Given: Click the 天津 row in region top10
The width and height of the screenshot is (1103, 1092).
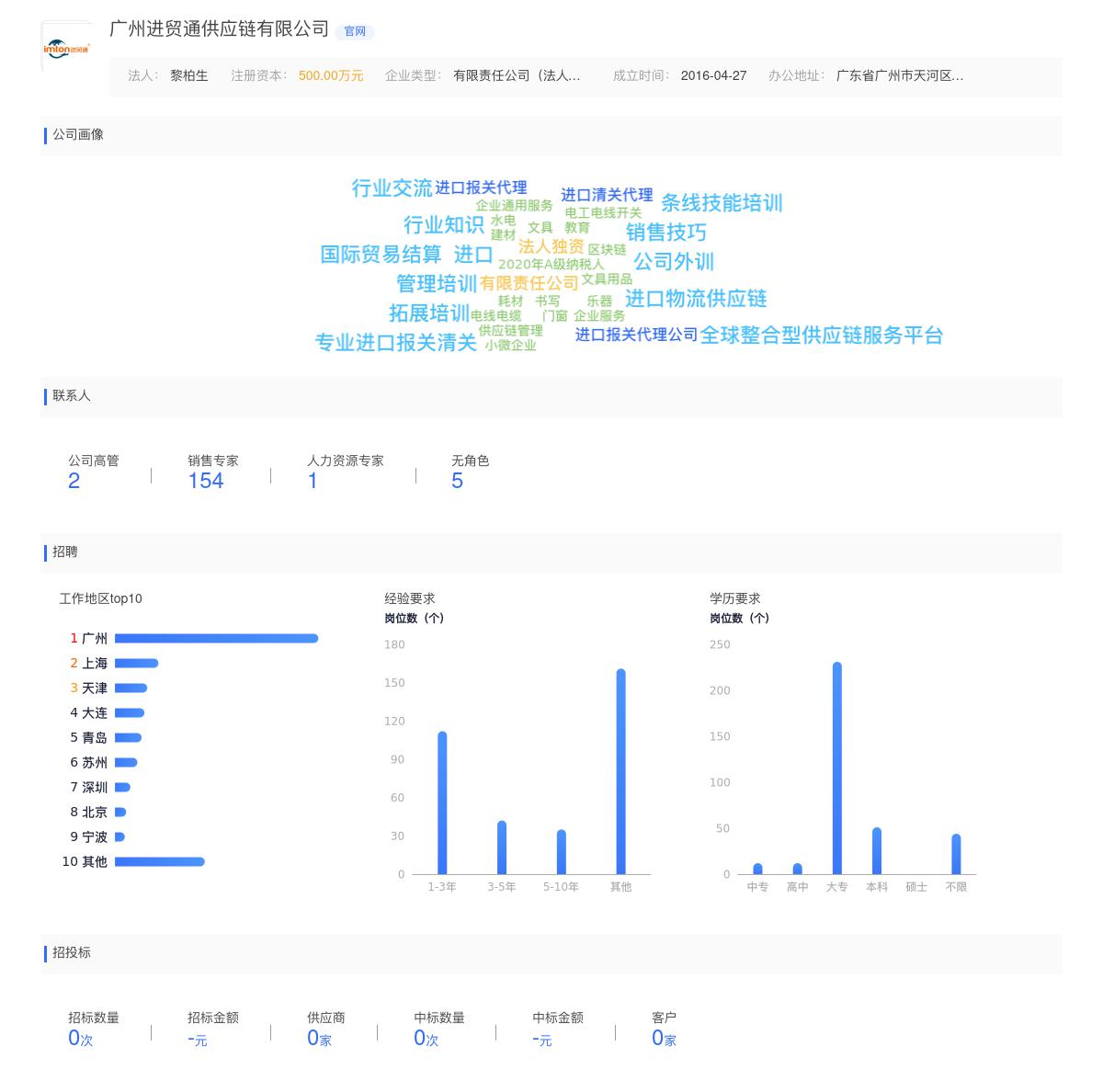Looking at the screenshot, I should coord(108,688).
